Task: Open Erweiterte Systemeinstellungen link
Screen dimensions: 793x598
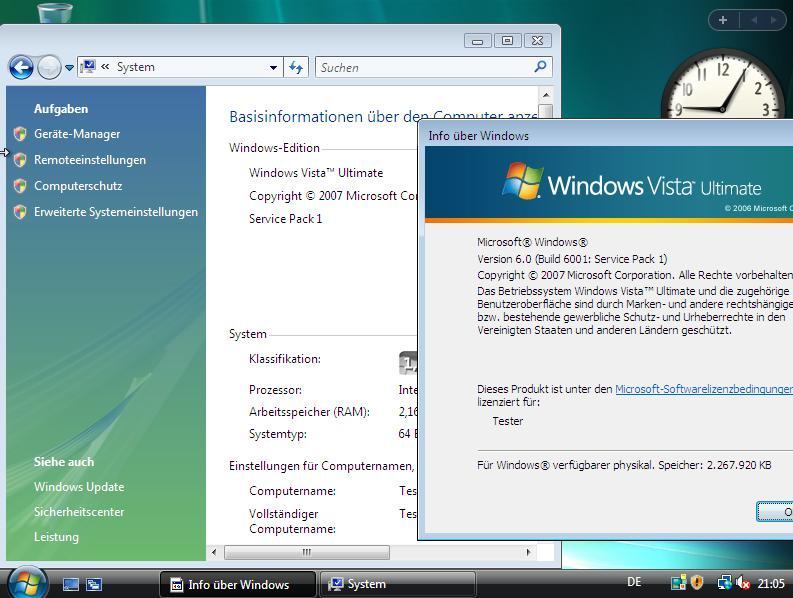Action: pos(116,212)
